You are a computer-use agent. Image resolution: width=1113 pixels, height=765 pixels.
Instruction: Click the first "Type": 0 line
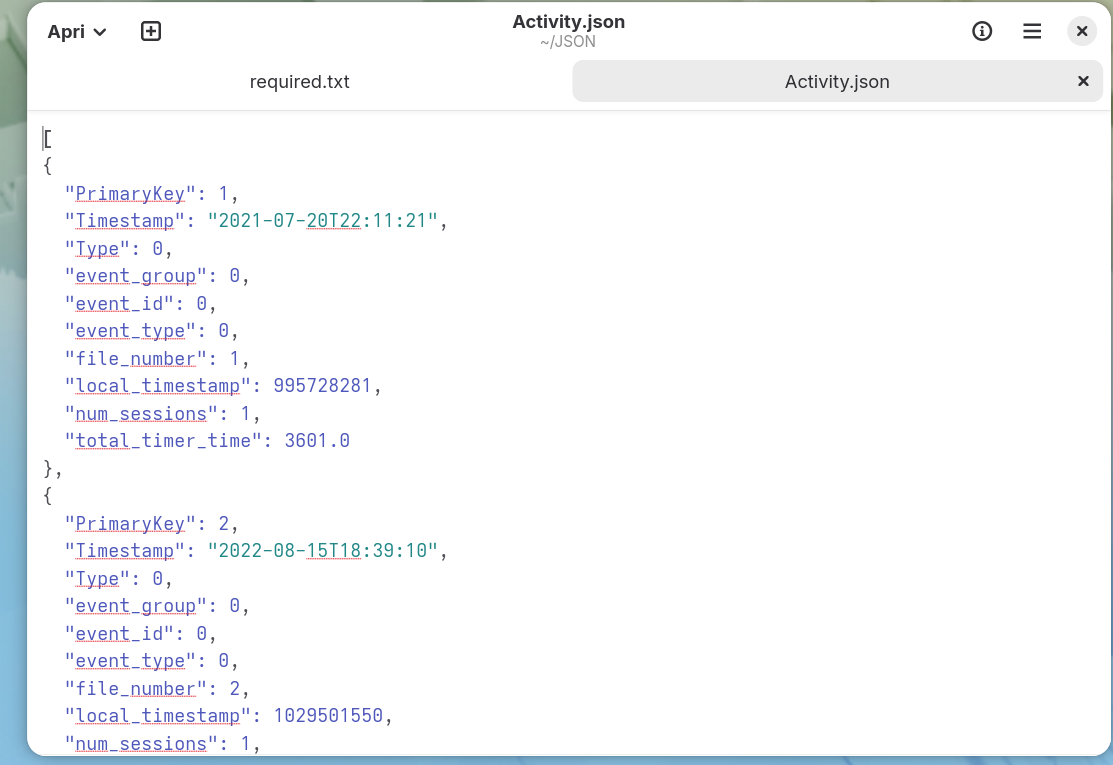[119, 248]
